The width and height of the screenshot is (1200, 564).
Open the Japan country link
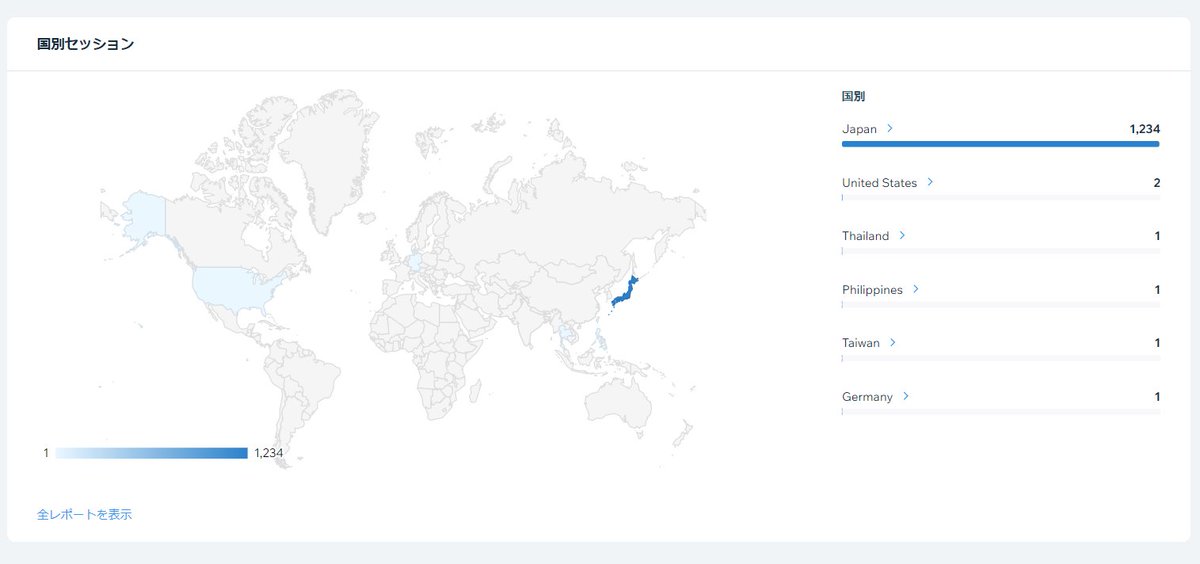[859, 129]
